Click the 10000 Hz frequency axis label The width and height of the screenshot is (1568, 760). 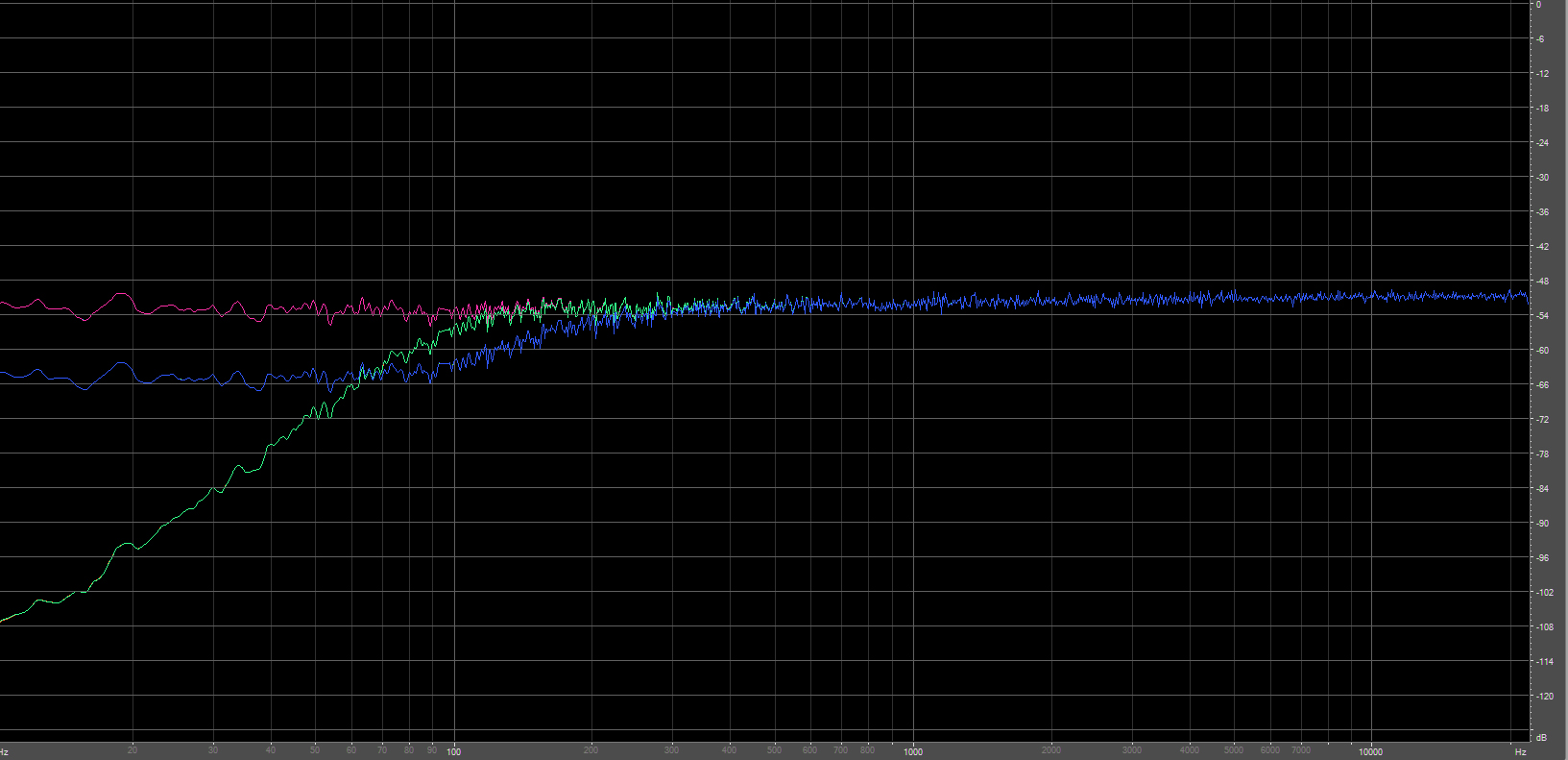1370,751
